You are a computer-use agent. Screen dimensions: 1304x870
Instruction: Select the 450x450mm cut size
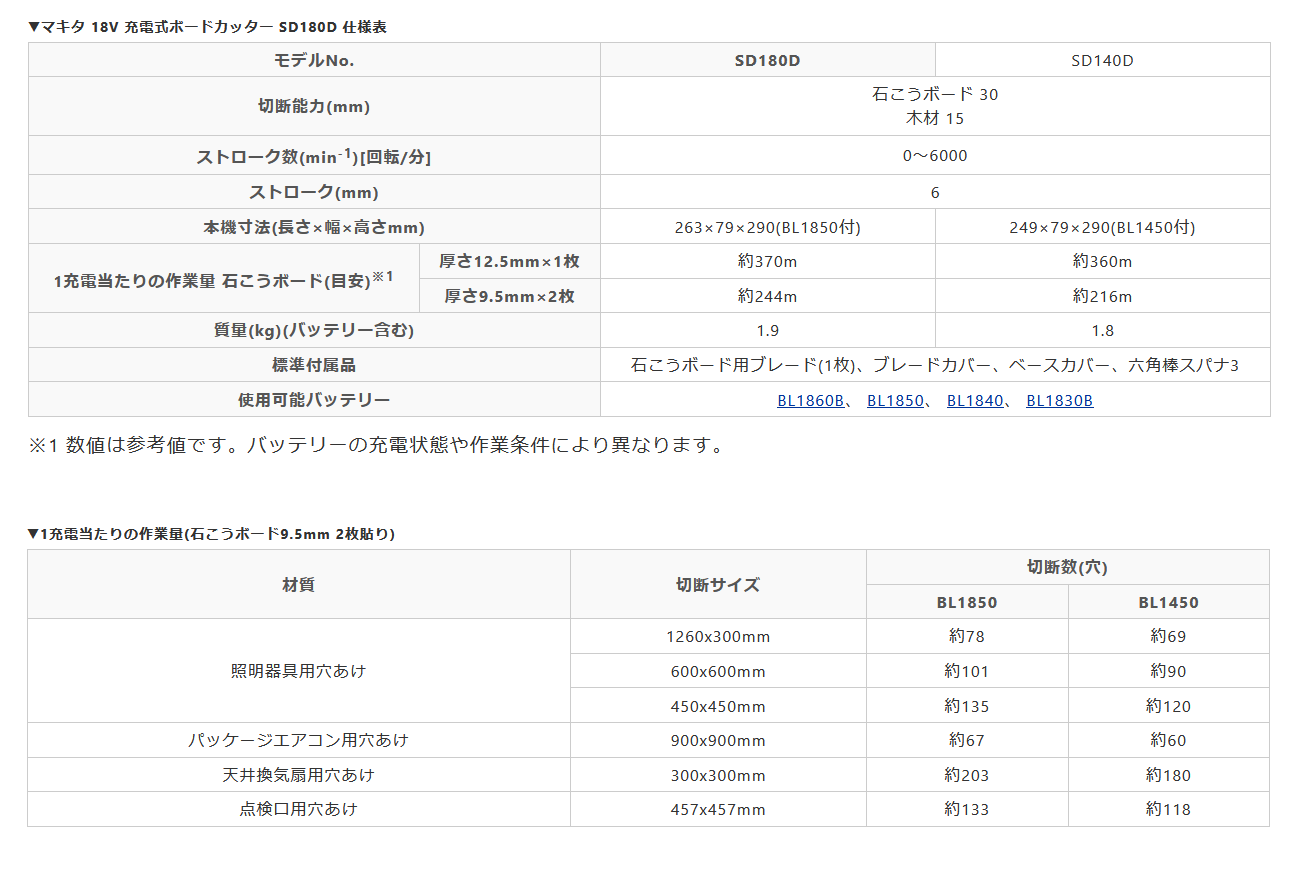(718, 706)
